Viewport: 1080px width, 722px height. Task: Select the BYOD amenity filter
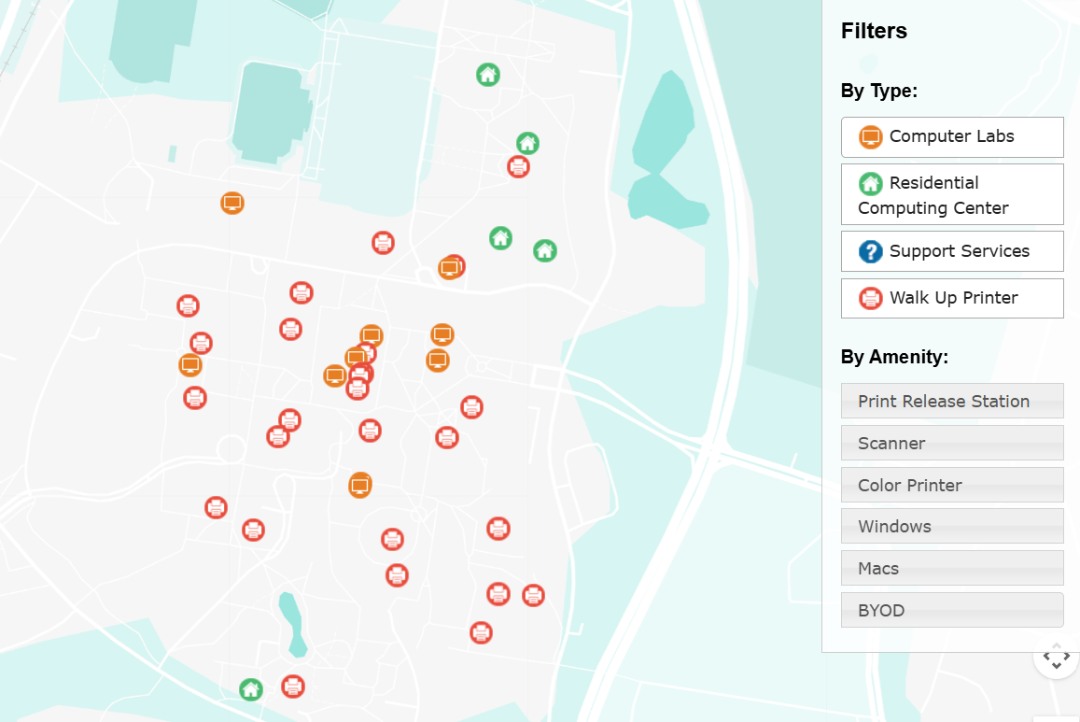pyautogui.click(x=951, y=610)
